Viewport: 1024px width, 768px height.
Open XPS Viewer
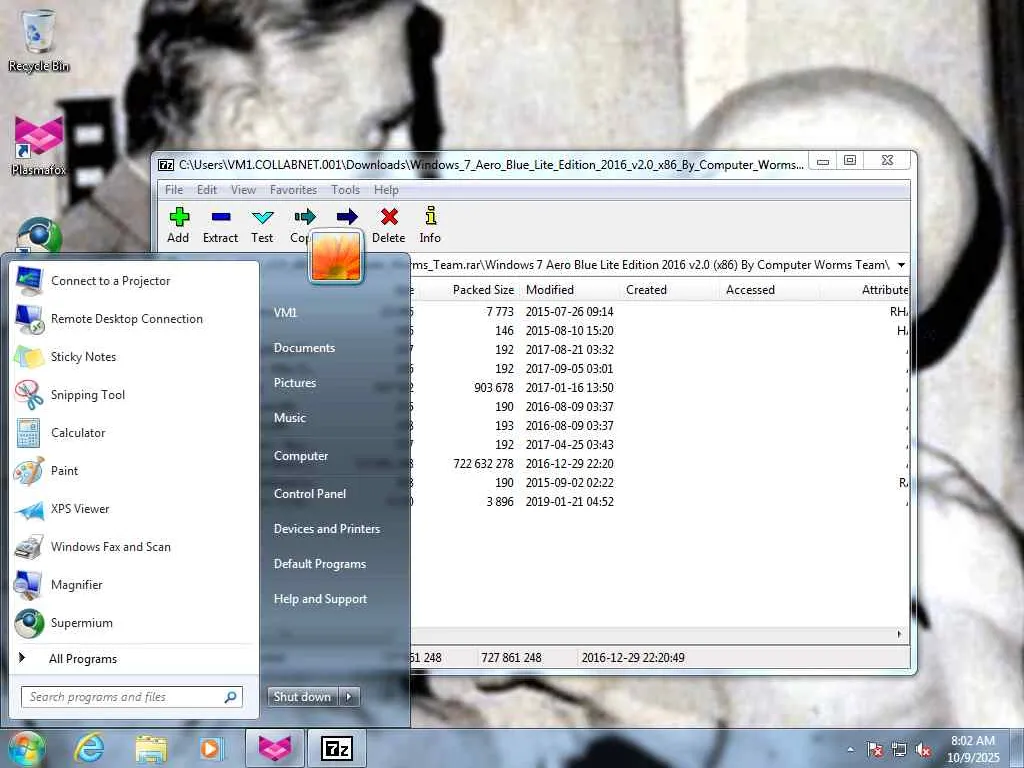tap(134, 509)
